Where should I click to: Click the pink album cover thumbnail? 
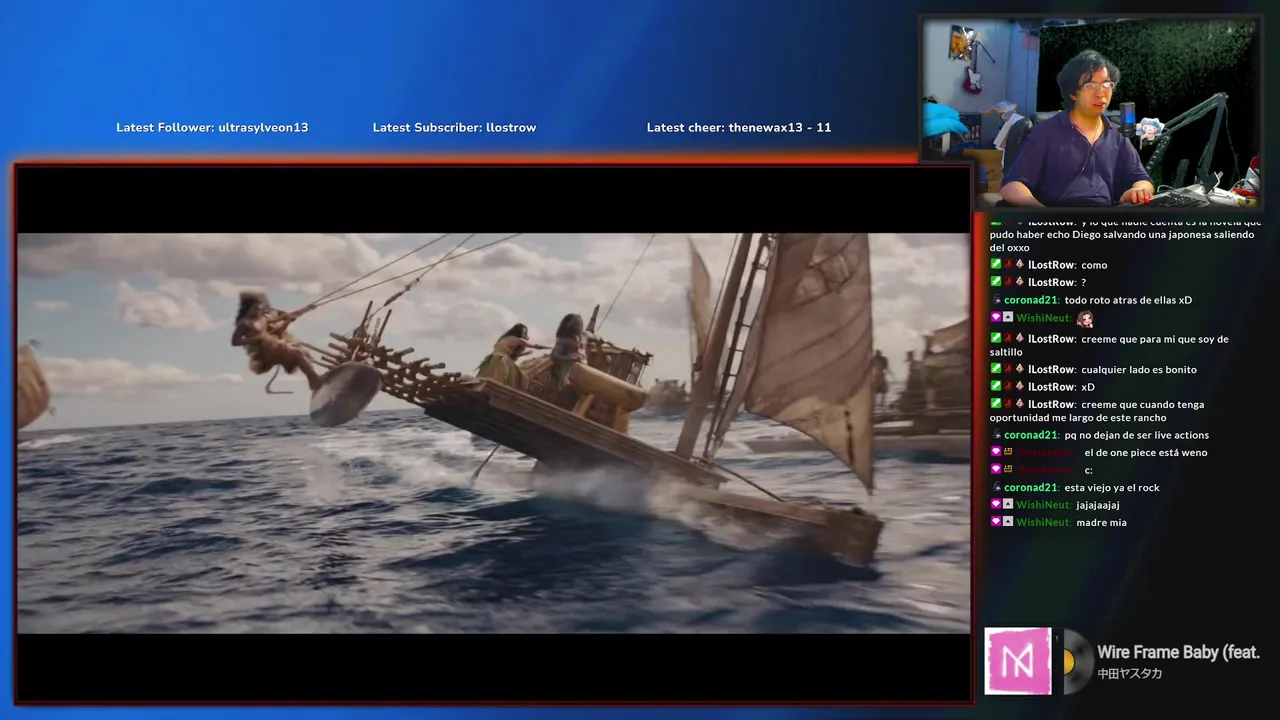1018,661
